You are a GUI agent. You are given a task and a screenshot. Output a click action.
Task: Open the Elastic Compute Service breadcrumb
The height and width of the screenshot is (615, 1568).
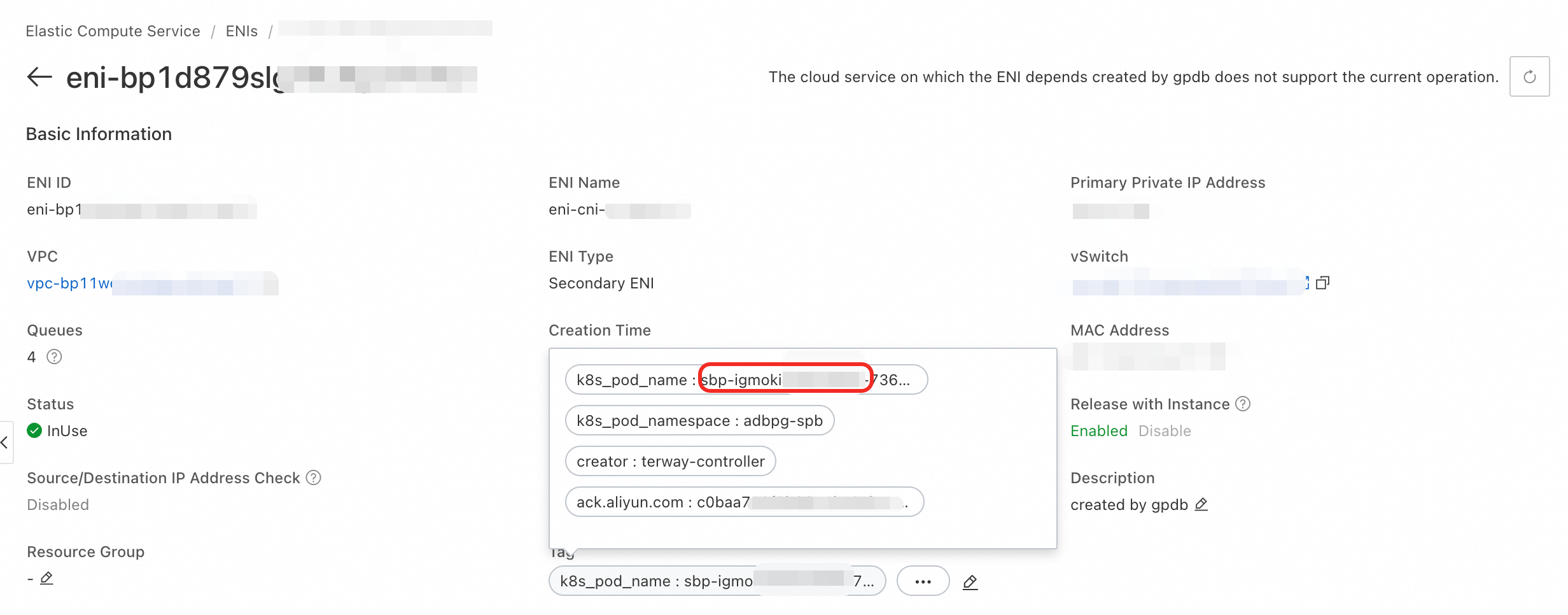click(113, 31)
